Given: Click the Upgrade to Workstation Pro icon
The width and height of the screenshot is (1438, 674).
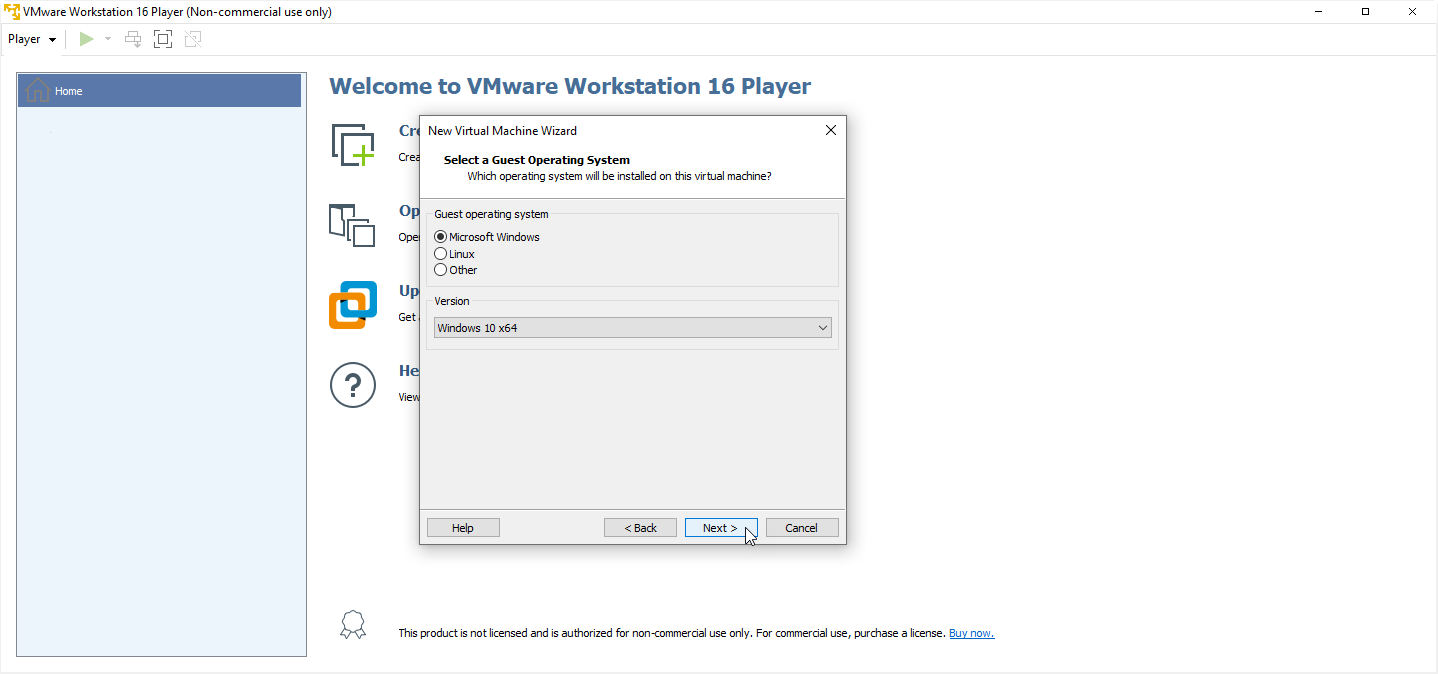Looking at the screenshot, I should click(x=353, y=305).
